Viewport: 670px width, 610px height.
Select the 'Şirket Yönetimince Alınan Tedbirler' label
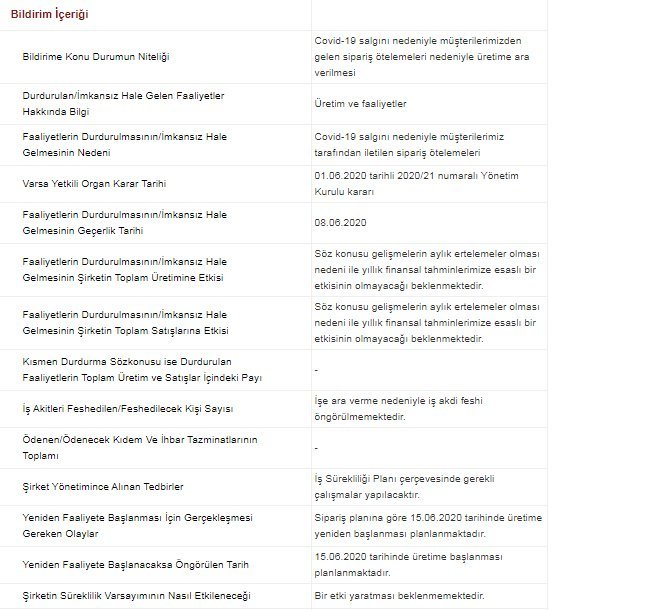point(102,487)
